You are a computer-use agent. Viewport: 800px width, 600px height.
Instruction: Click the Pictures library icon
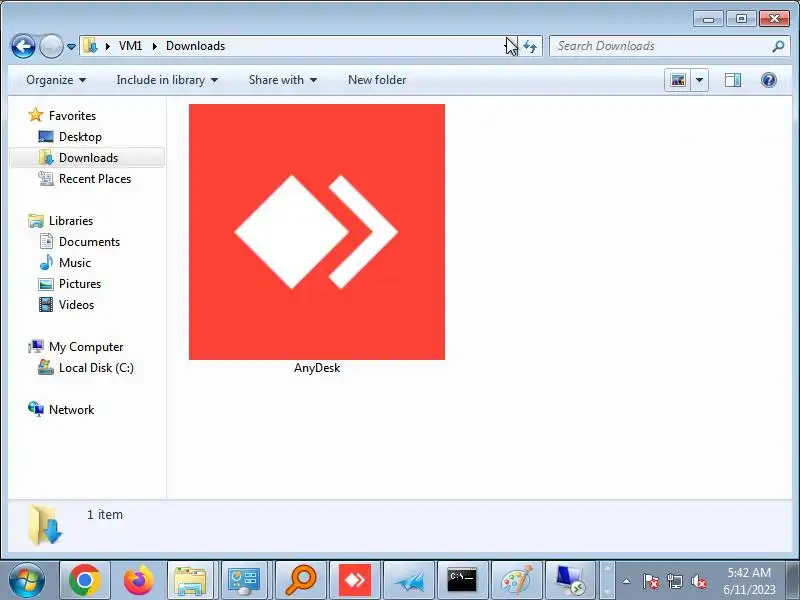pyautogui.click(x=46, y=284)
